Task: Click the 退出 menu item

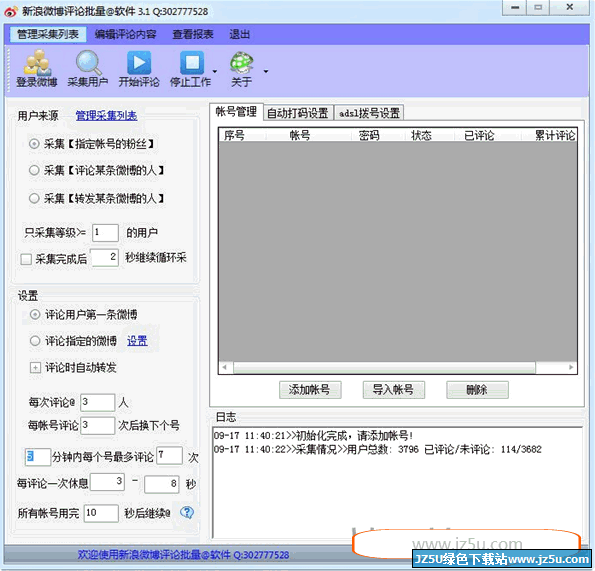Action: (239, 34)
